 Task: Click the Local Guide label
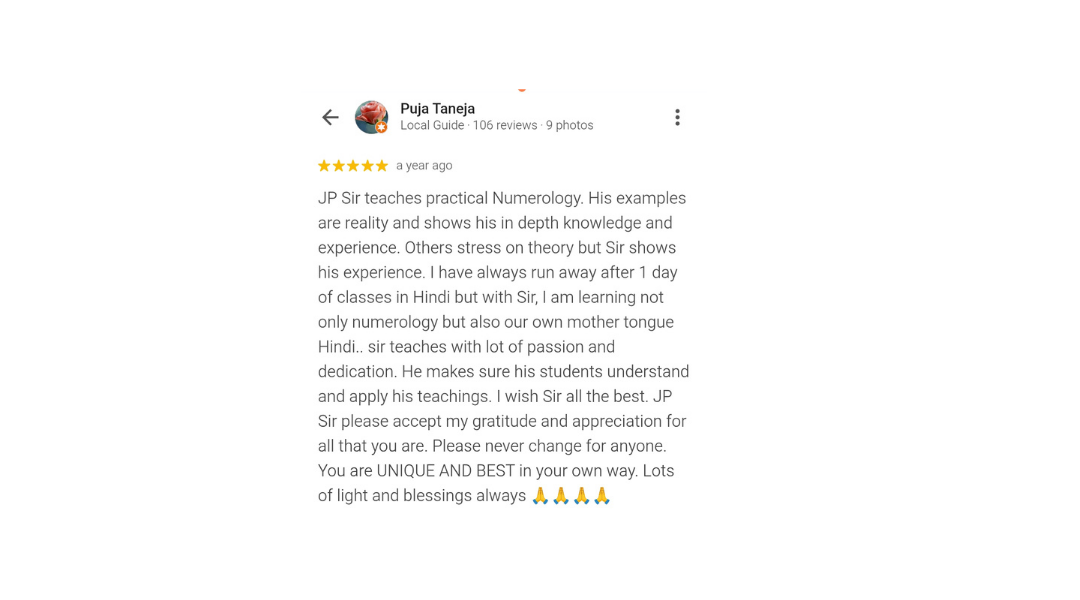pyautogui.click(x=432, y=126)
